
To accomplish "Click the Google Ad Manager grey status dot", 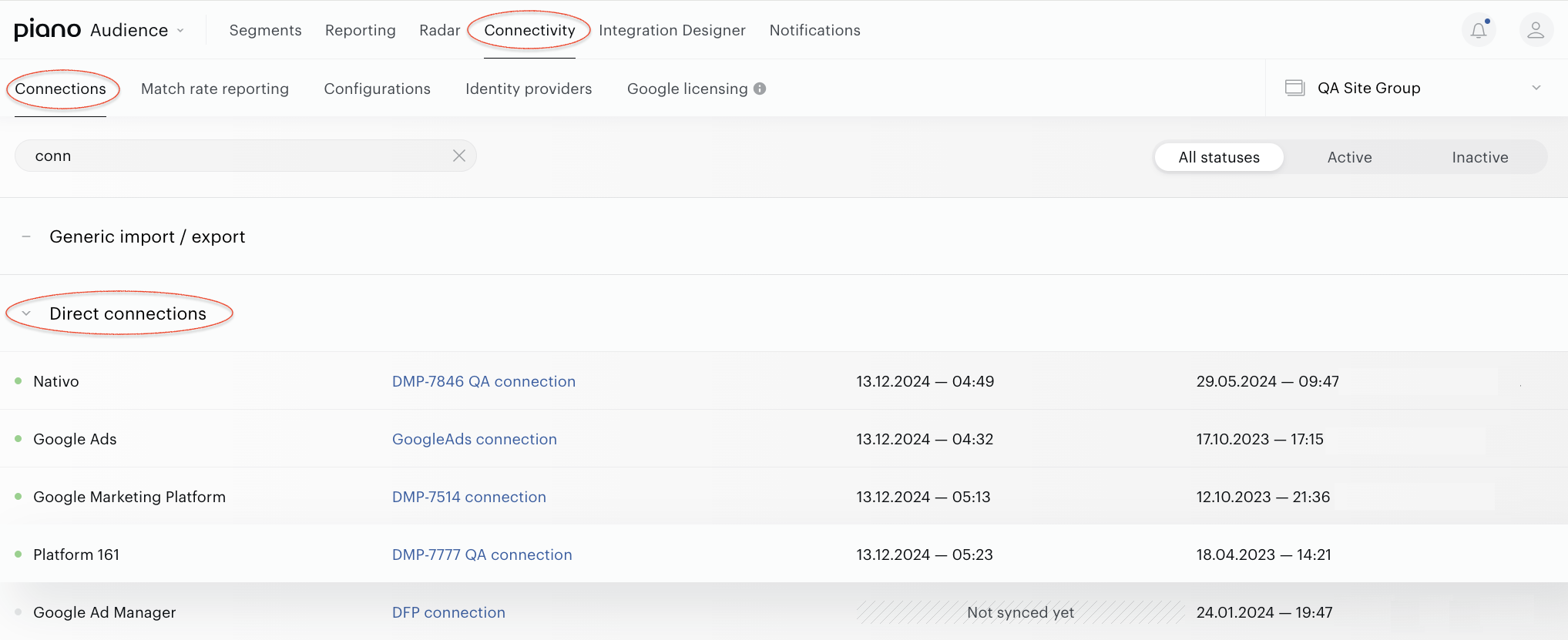I will point(18,612).
